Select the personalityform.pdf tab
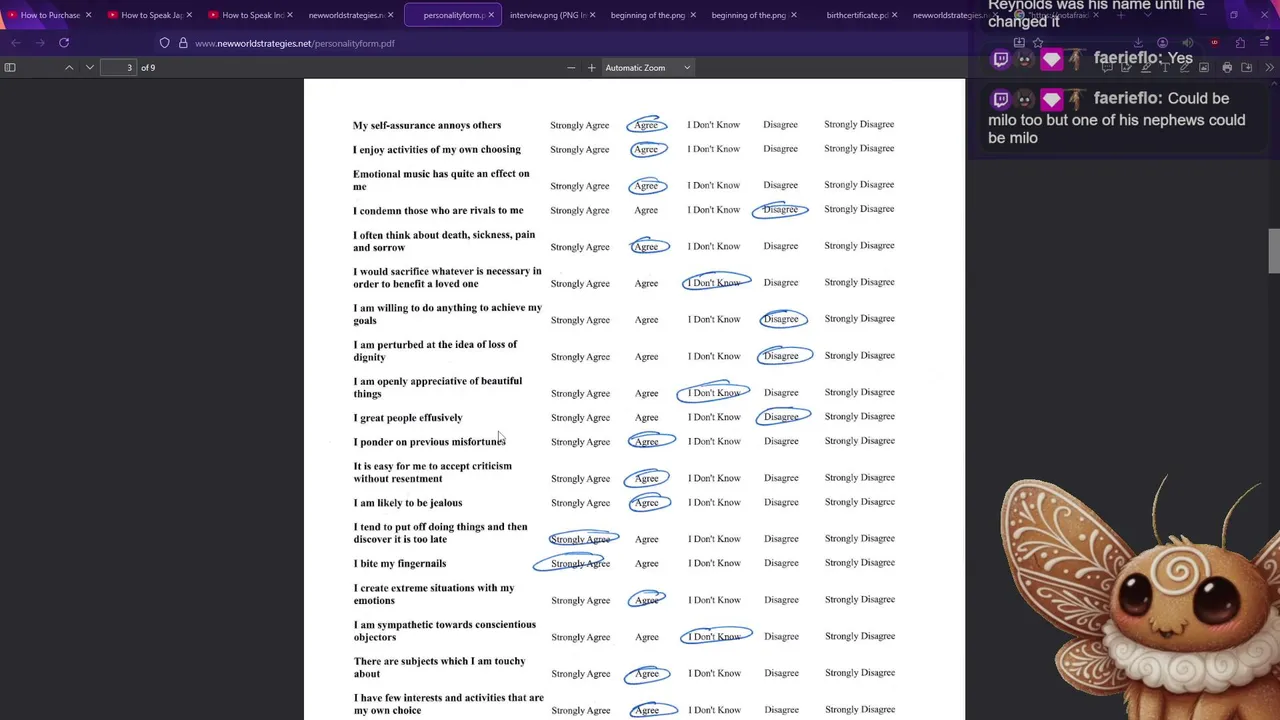The height and width of the screenshot is (720, 1280). tap(453, 15)
